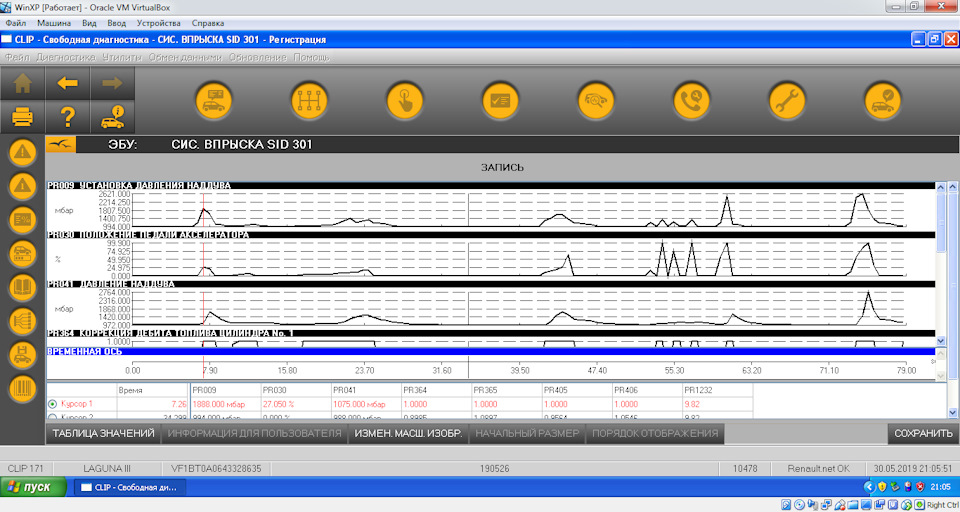Open the phone support round icon
960x512 pixels.
[x=691, y=100]
